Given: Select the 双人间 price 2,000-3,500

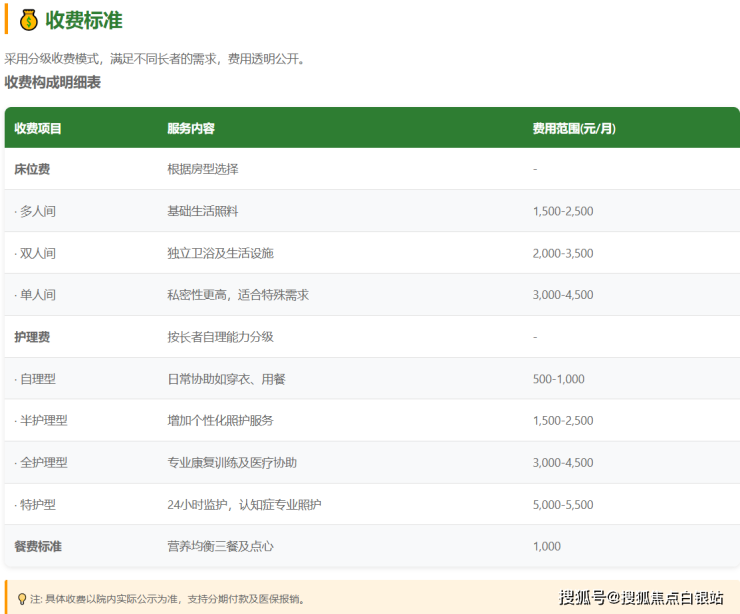Looking at the screenshot, I should click(563, 253).
